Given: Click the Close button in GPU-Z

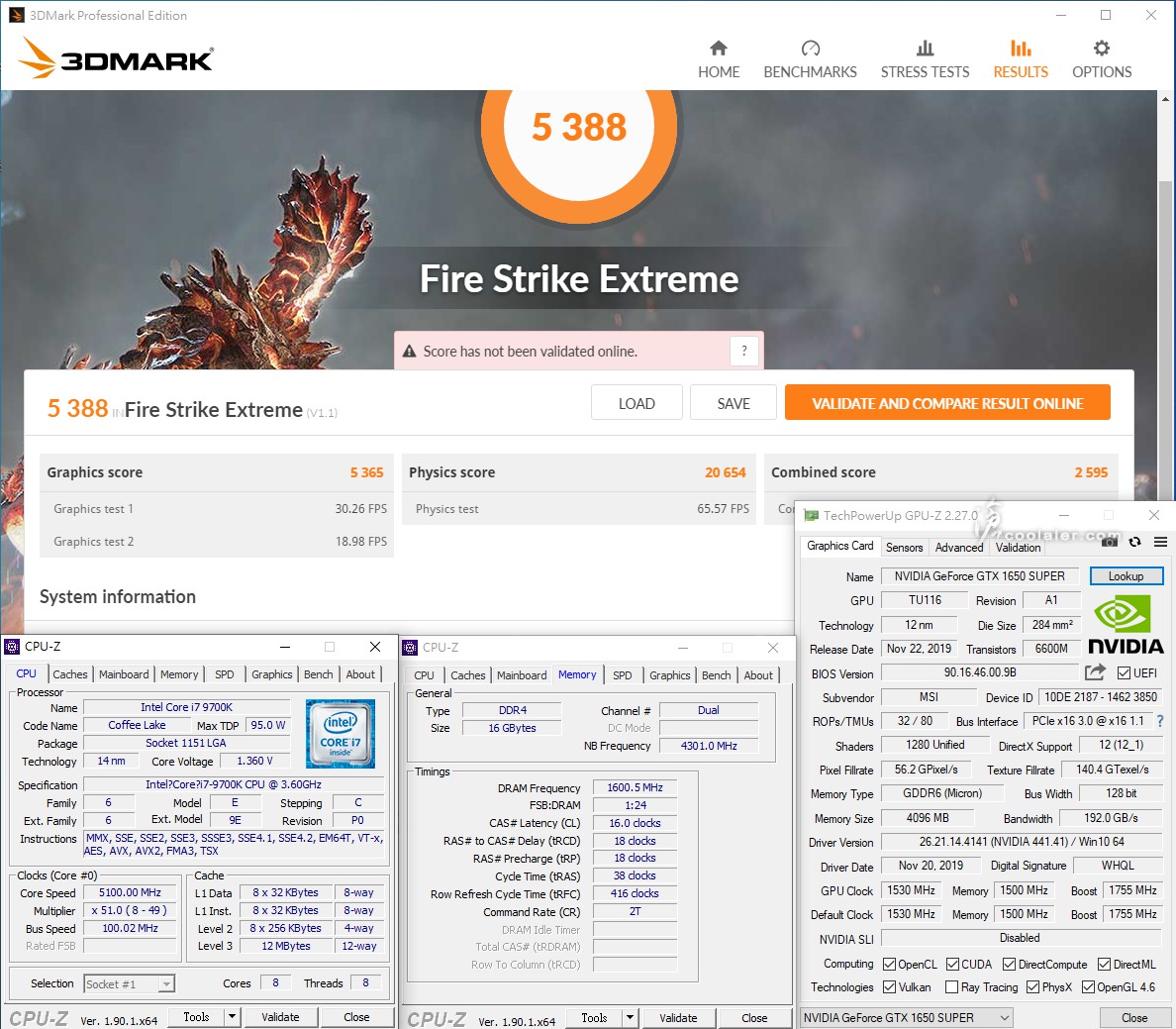Looking at the screenshot, I should (x=1134, y=1018).
